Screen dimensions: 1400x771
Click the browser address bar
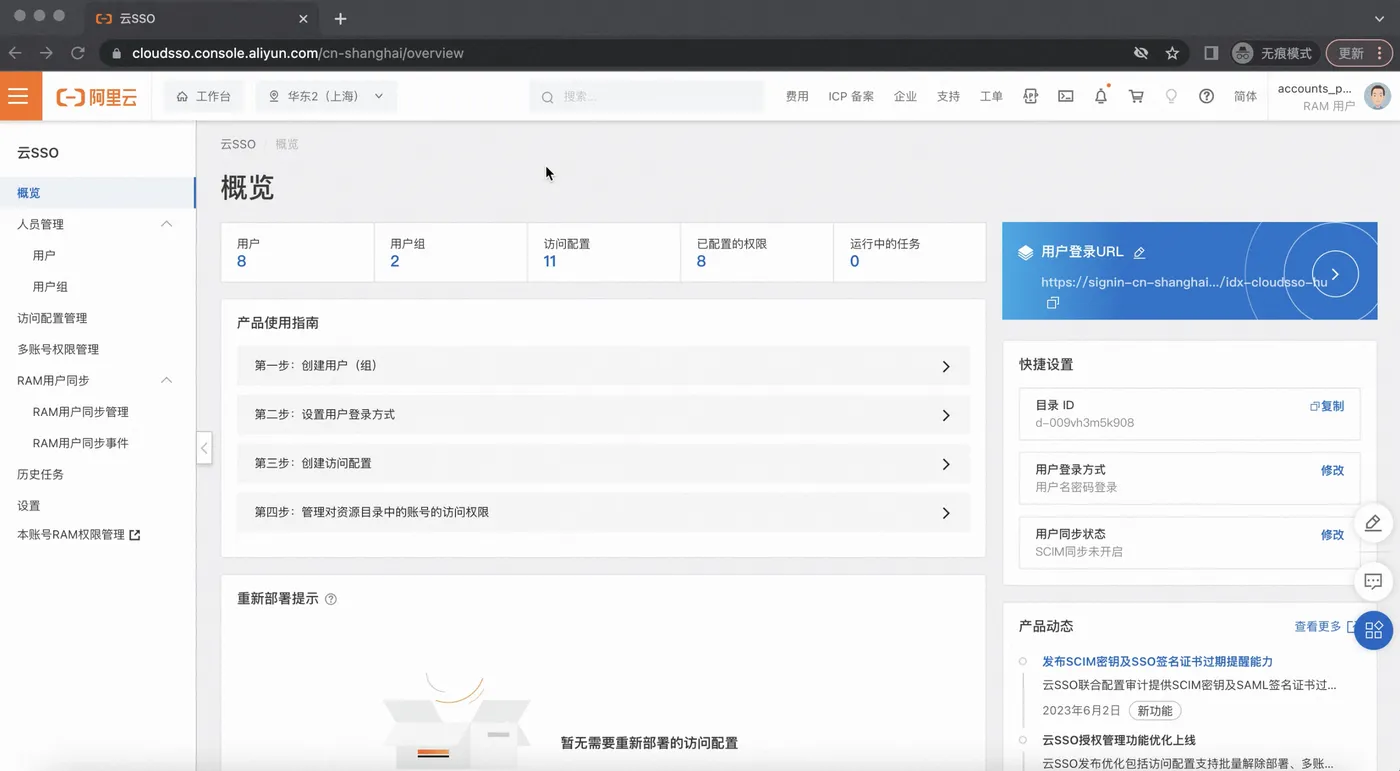pos(620,53)
